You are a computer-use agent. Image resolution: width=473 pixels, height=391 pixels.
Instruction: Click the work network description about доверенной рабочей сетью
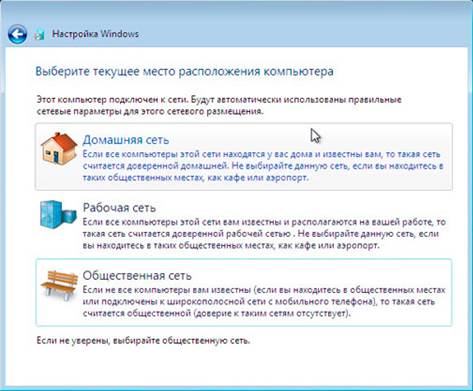point(264,234)
